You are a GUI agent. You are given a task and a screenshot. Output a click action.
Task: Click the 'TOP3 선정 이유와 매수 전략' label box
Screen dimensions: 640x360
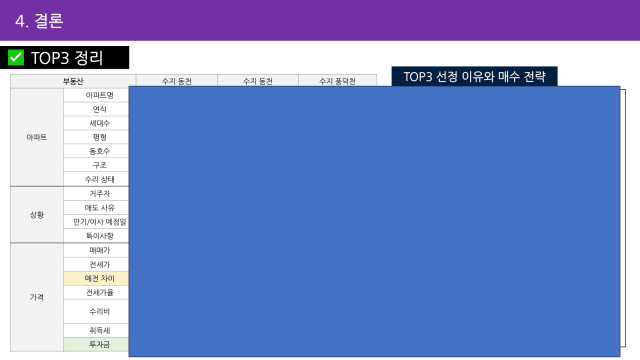point(474,76)
